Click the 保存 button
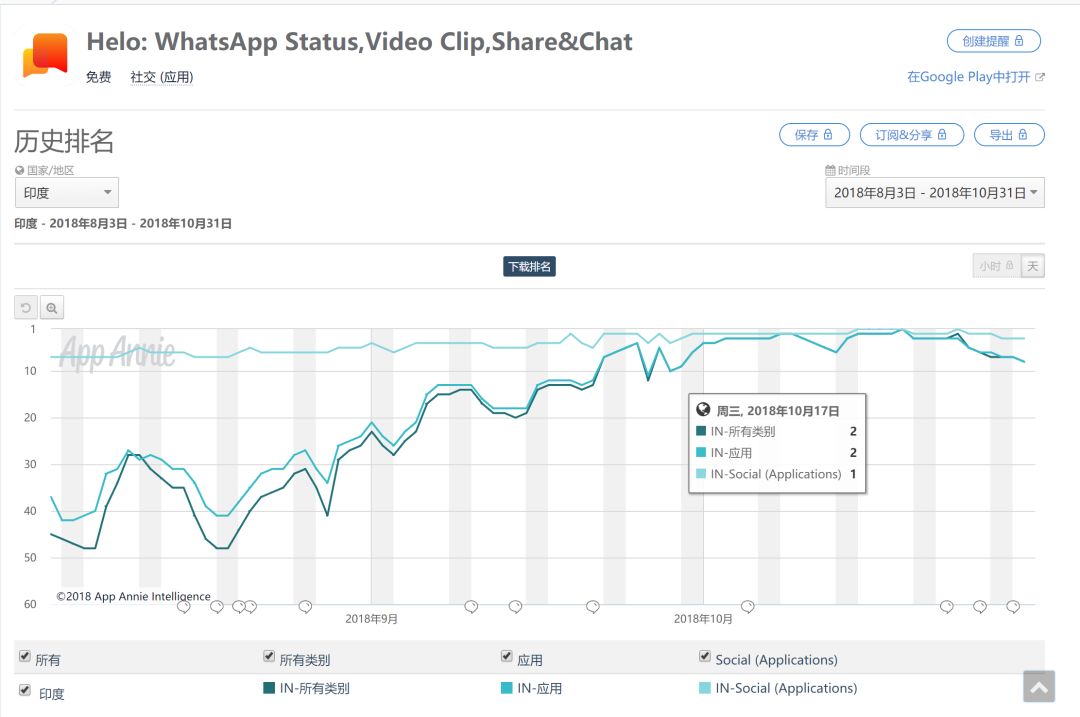 (814, 135)
